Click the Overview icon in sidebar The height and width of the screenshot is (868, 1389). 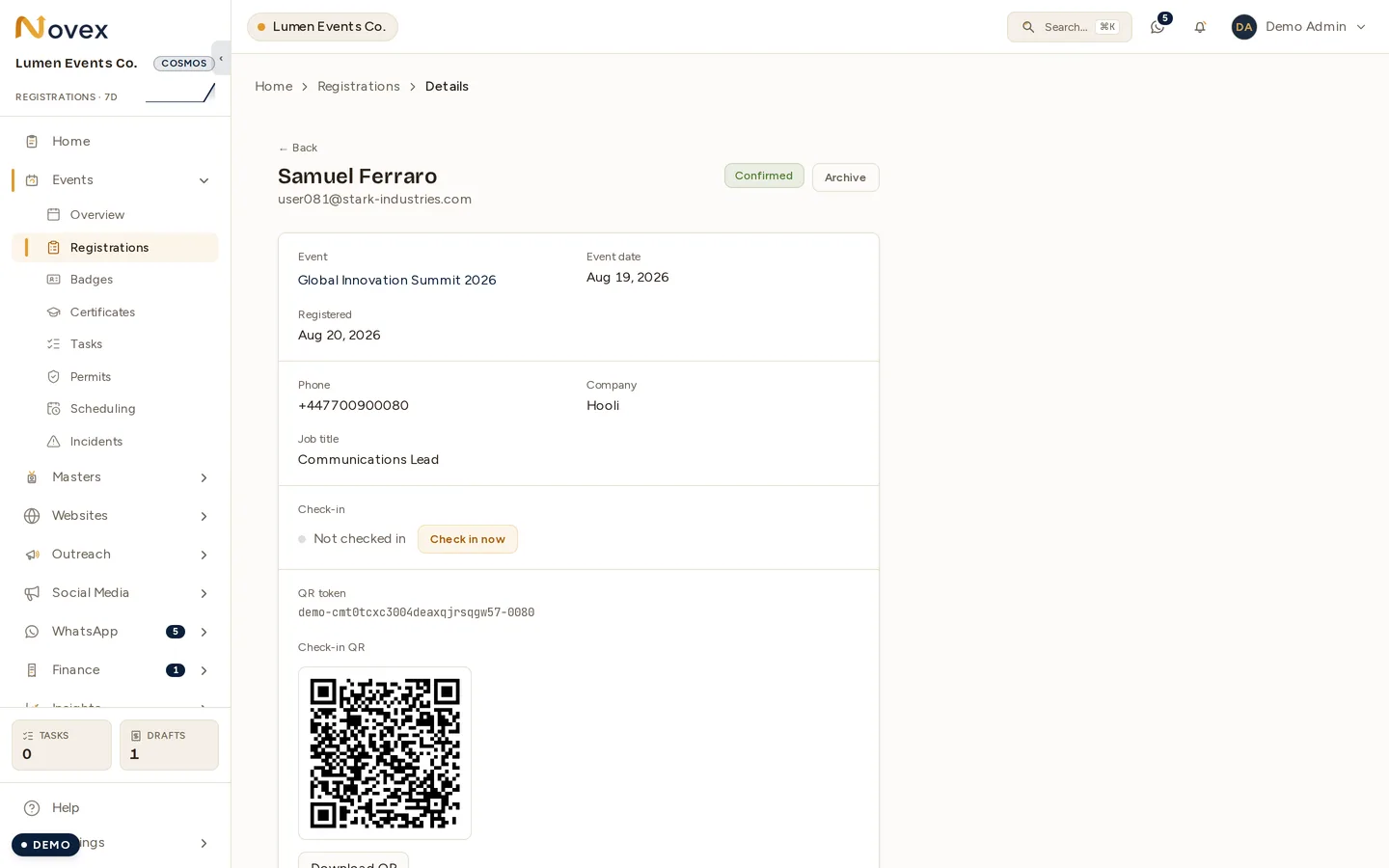point(54,215)
